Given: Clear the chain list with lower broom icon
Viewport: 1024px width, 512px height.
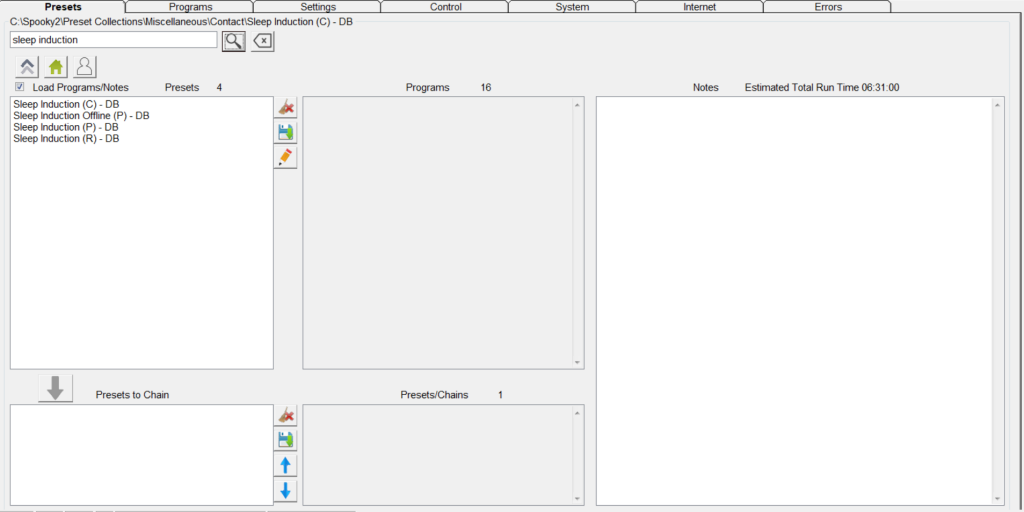Looking at the screenshot, I should coord(286,415).
